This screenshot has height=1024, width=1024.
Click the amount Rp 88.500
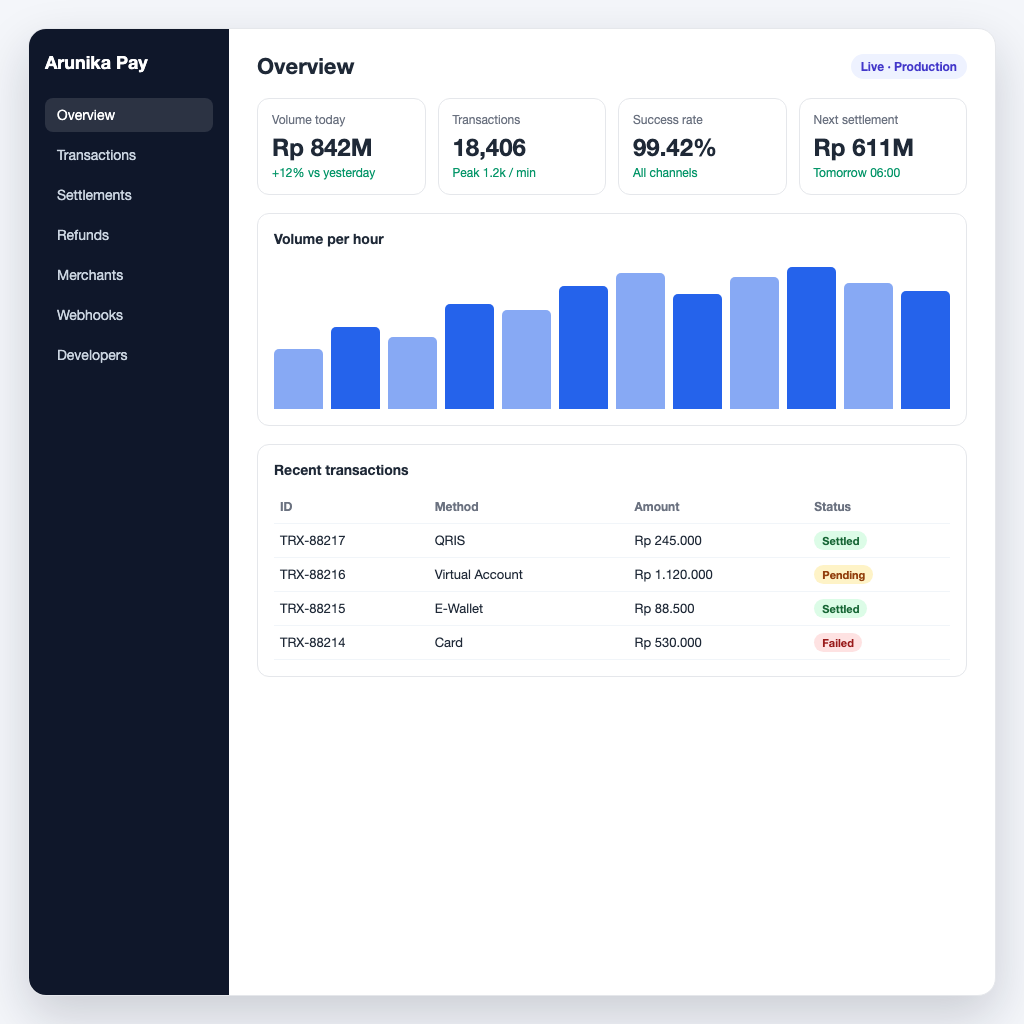(664, 609)
